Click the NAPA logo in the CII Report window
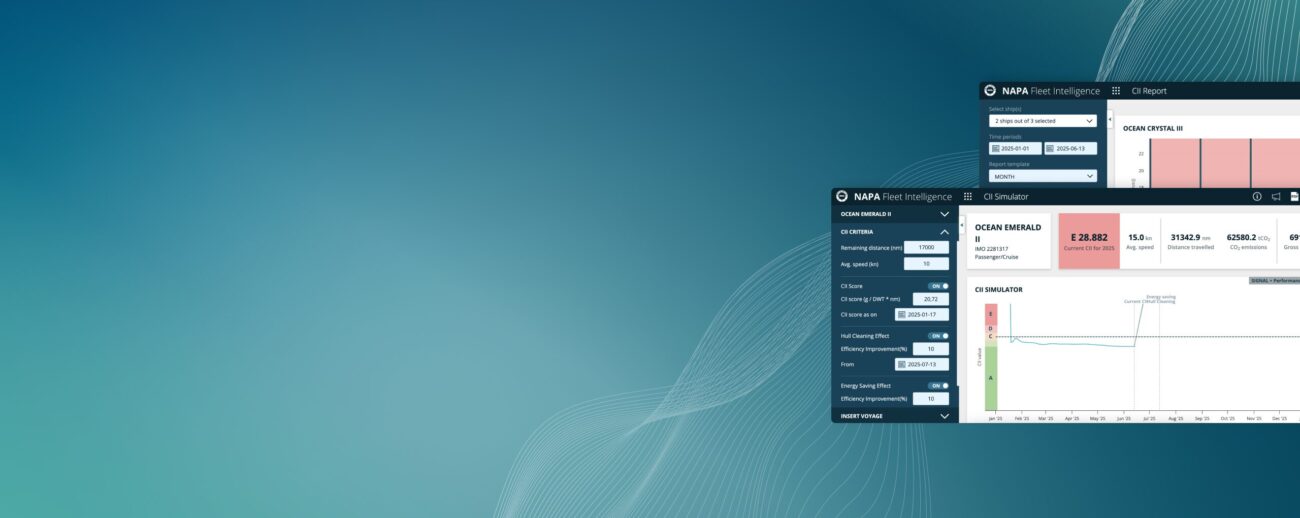The width and height of the screenshot is (1300, 518). click(990, 90)
